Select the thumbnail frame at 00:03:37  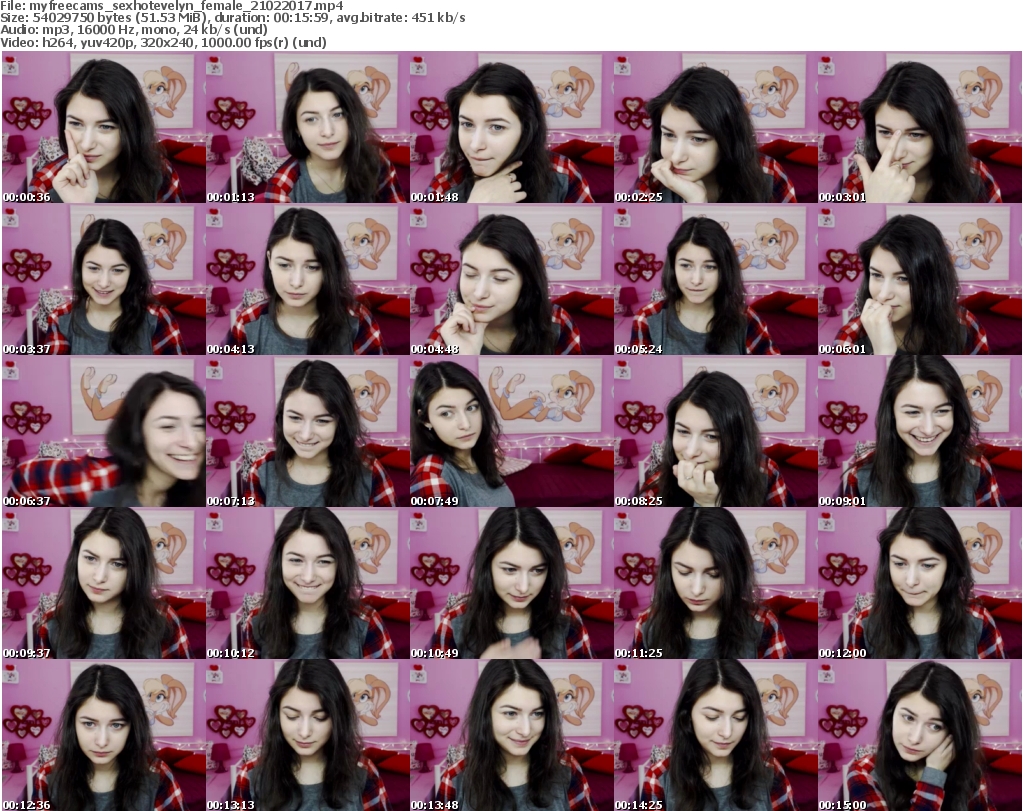pyautogui.click(x=104, y=279)
